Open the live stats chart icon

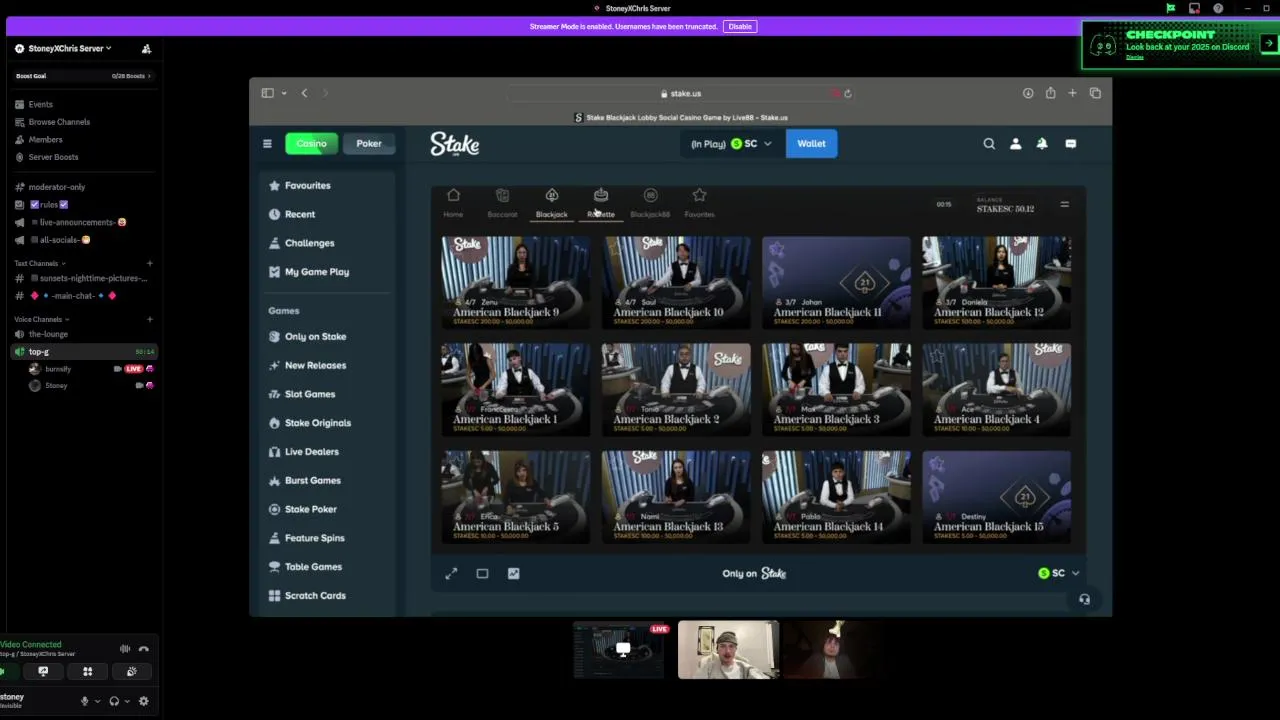(x=514, y=573)
